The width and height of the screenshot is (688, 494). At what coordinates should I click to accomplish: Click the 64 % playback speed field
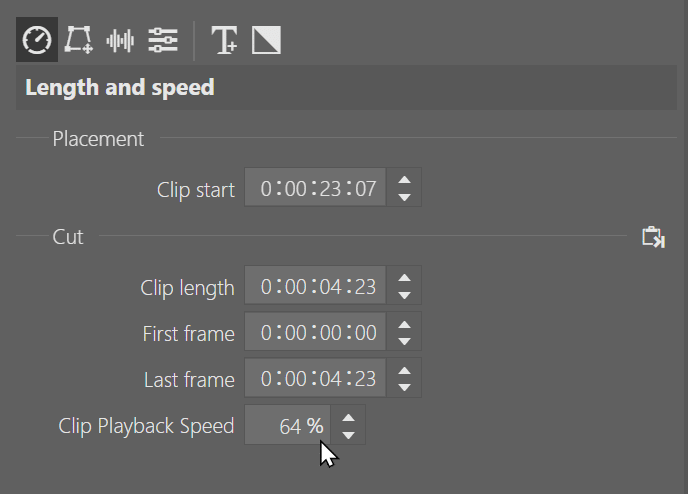click(287, 425)
